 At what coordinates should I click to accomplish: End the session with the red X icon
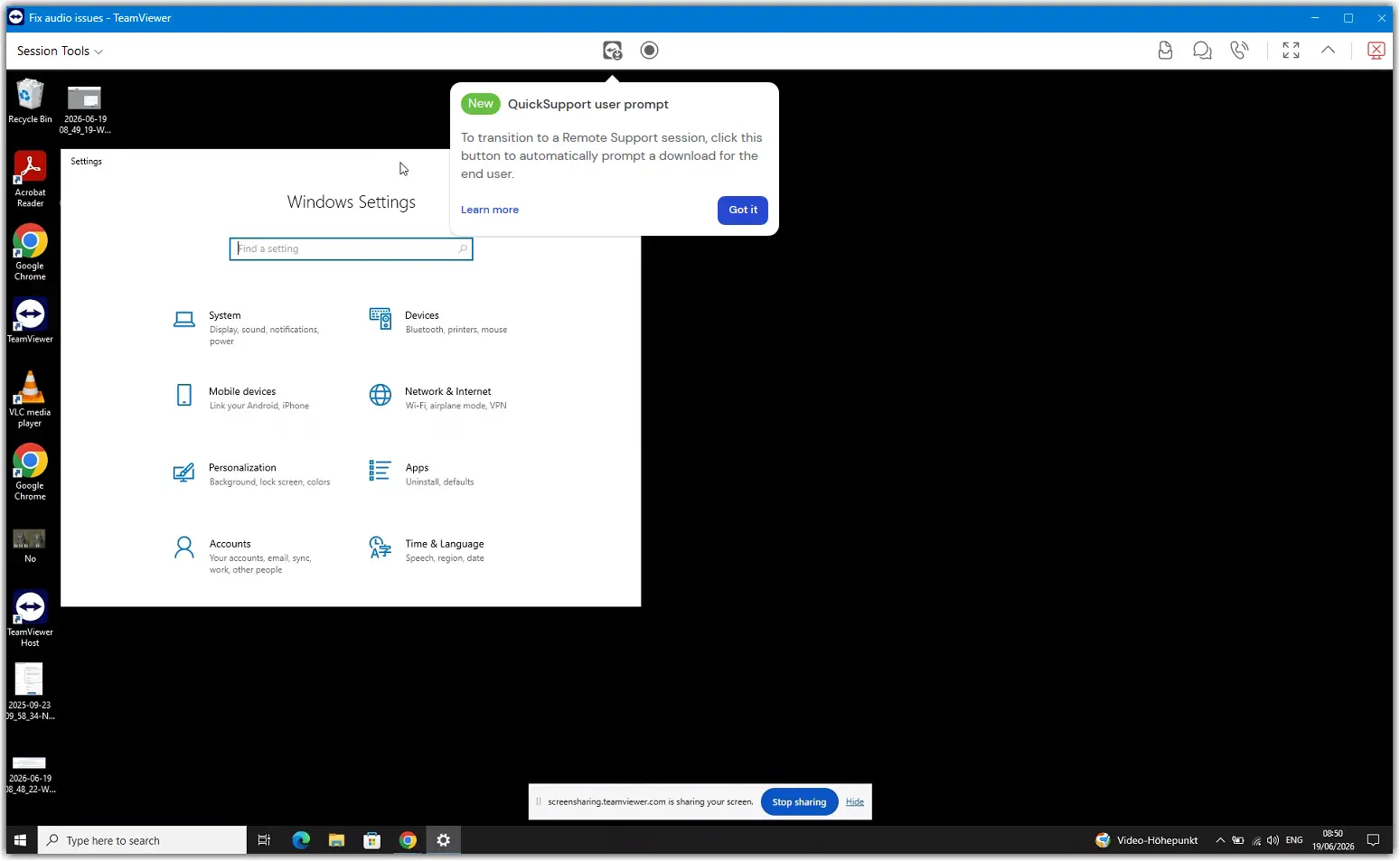[1376, 51]
